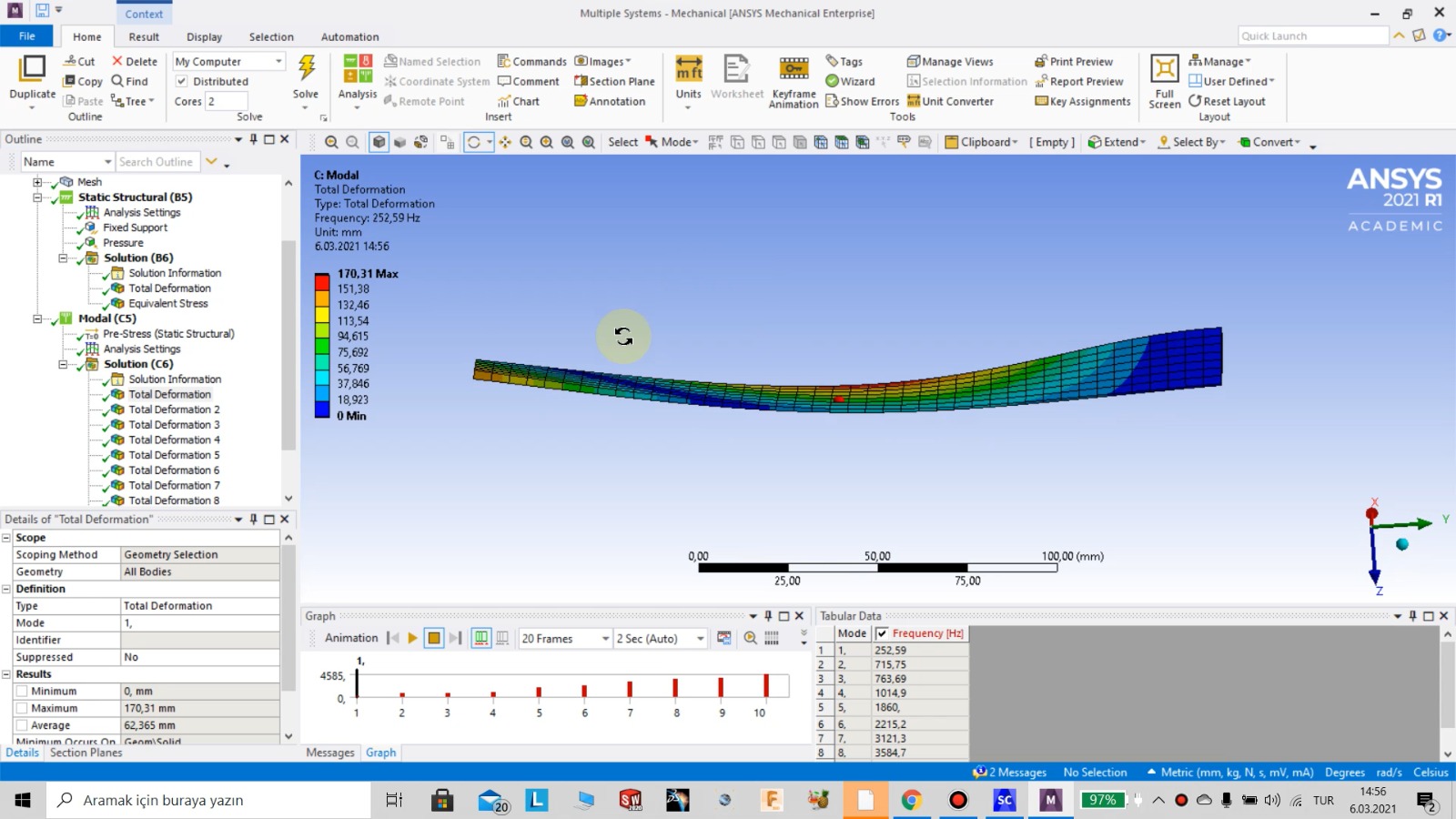The image size is (1456, 819).
Task: Click the Report Preview button
Action: 1079,81
